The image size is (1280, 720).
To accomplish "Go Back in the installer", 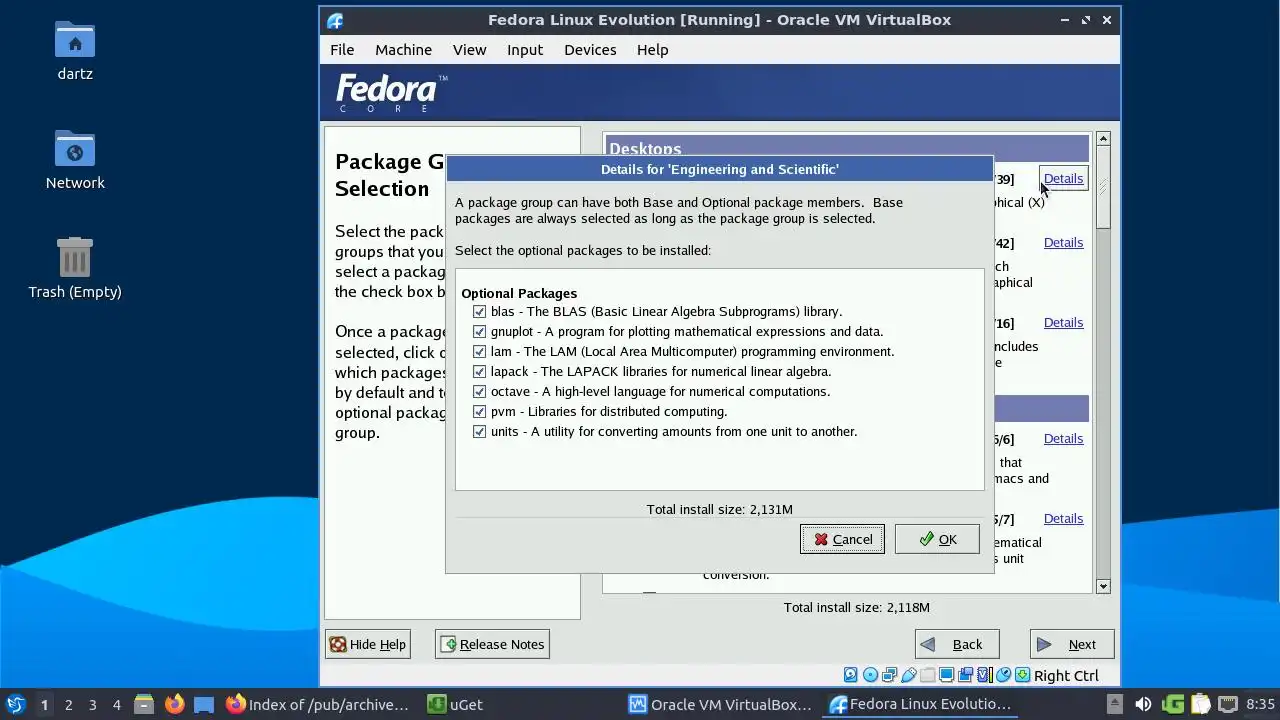I will (956, 644).
